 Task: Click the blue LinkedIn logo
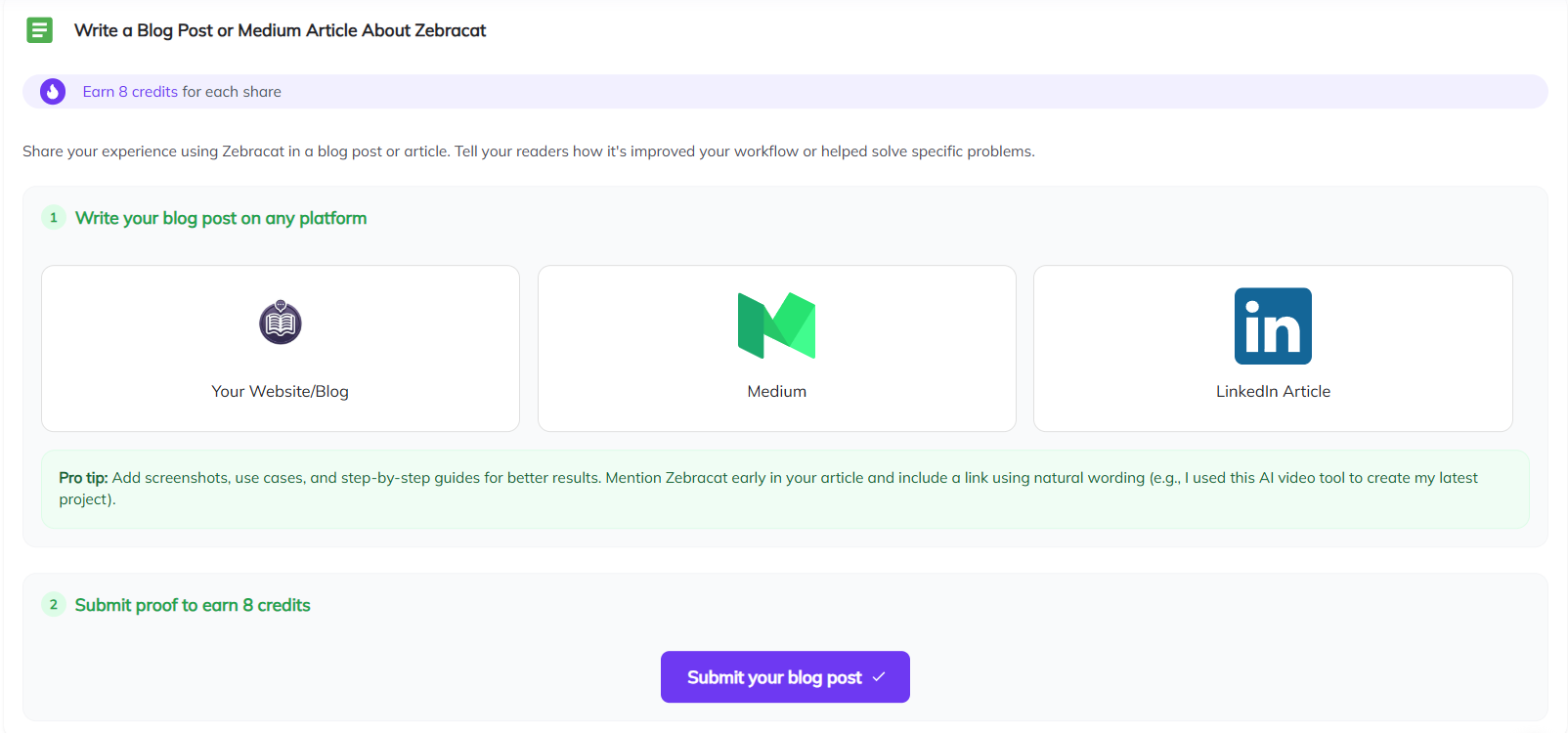(x=1273, y=325)
